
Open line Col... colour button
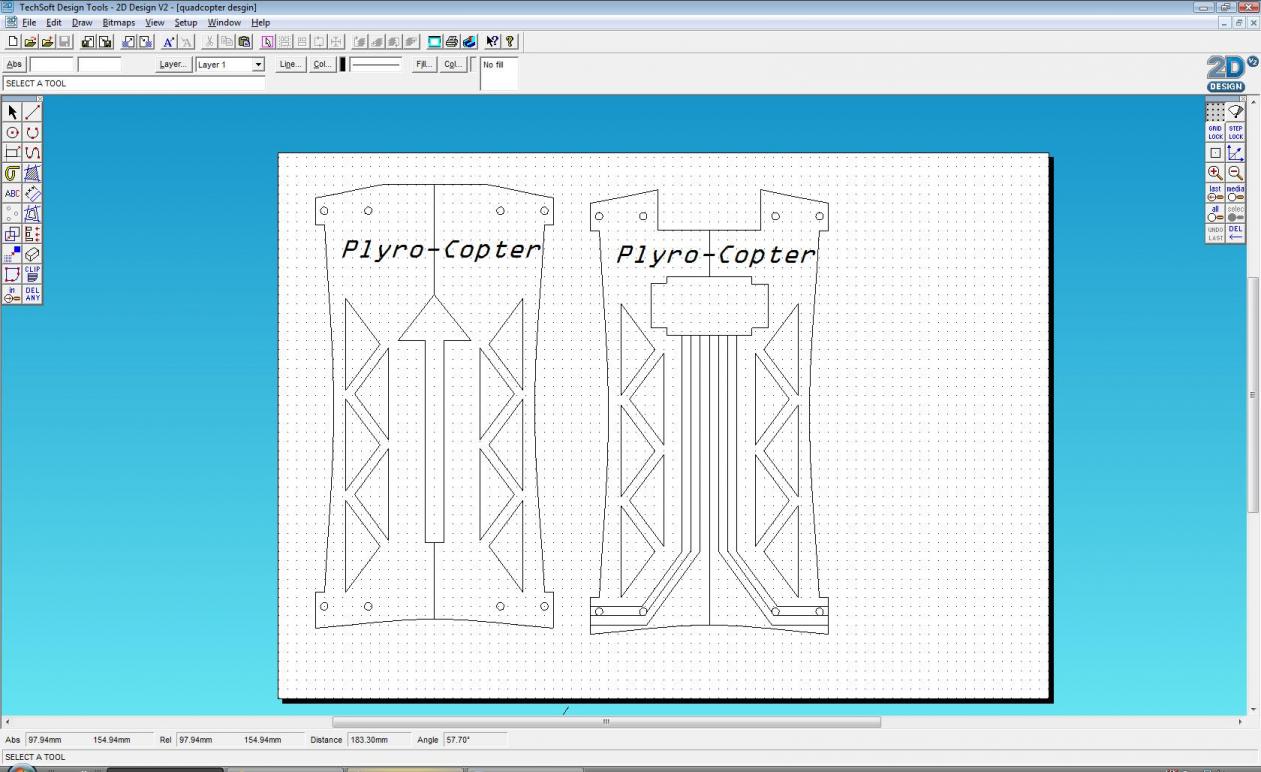click(x=322, y=64)
